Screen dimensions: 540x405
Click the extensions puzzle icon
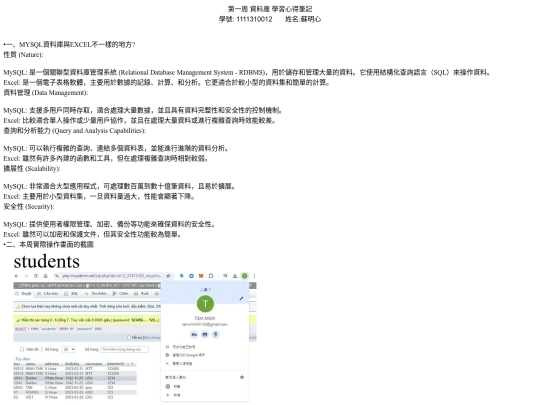[211, 276]
